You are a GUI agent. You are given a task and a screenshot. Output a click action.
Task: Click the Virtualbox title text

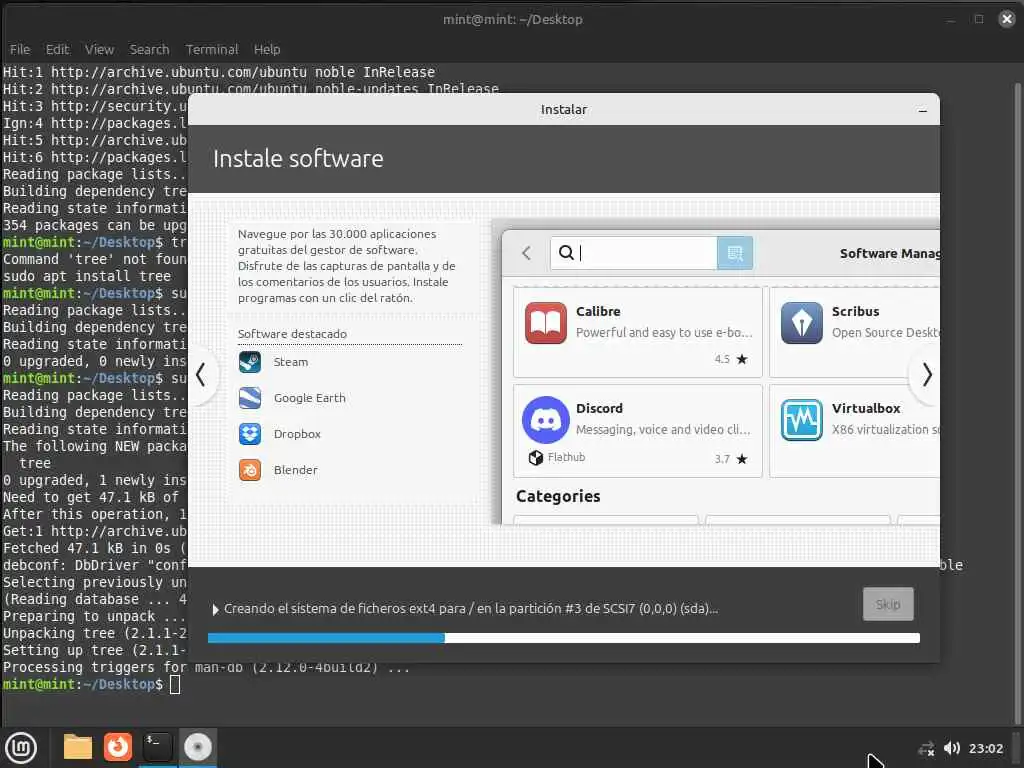point(866,408)
